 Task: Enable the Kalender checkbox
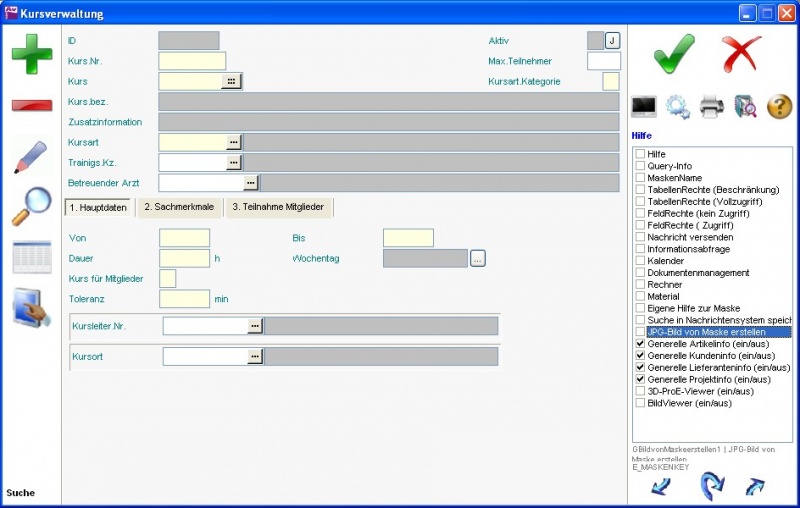pyautogui.click(x=640, y=261)
